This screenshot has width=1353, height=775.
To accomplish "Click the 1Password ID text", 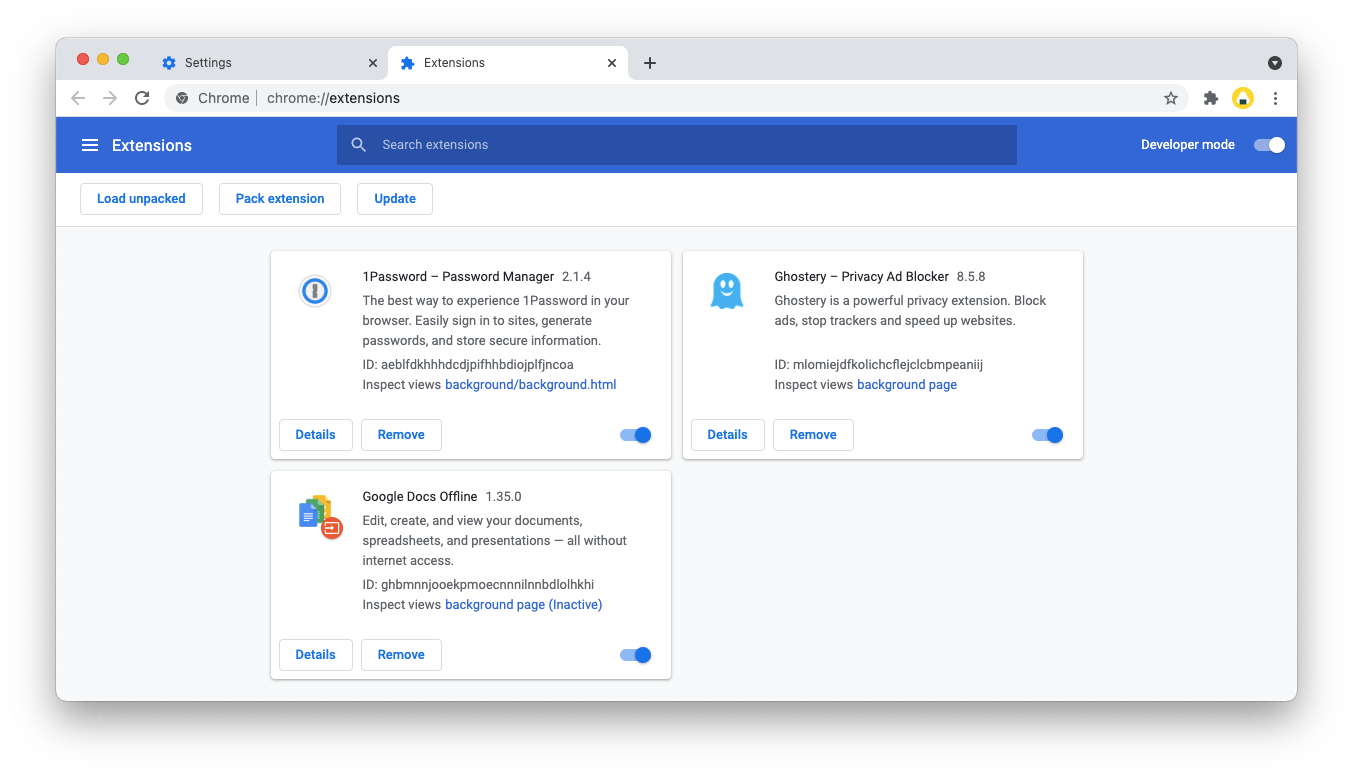I will 468,365.
